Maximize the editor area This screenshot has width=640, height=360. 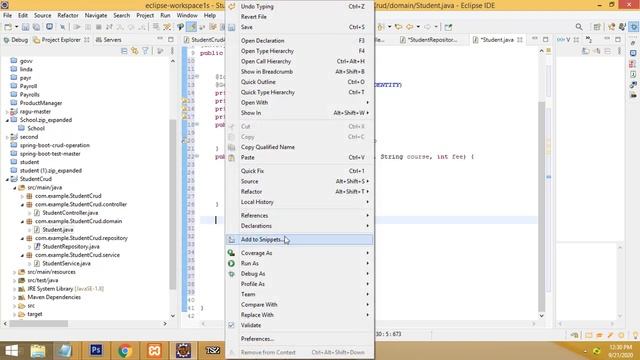[x=545, y=40]
